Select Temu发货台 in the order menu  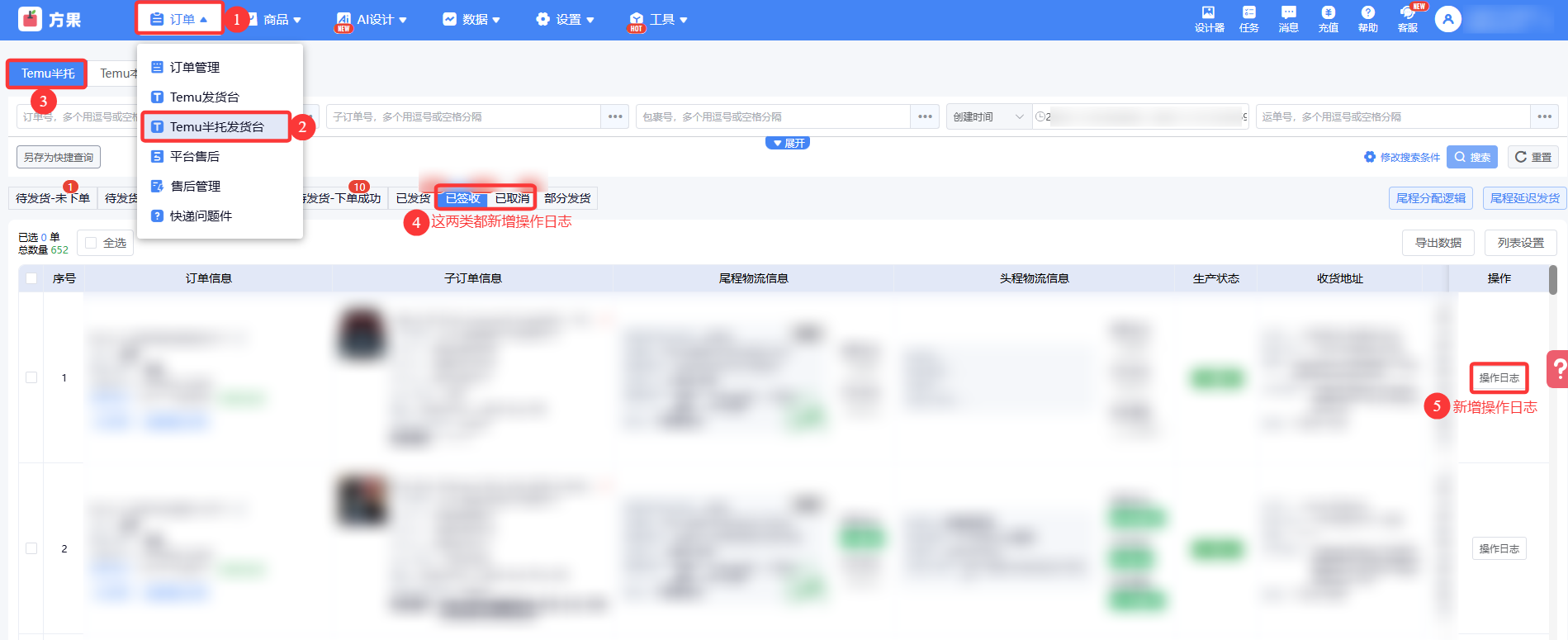pos(219,97)
